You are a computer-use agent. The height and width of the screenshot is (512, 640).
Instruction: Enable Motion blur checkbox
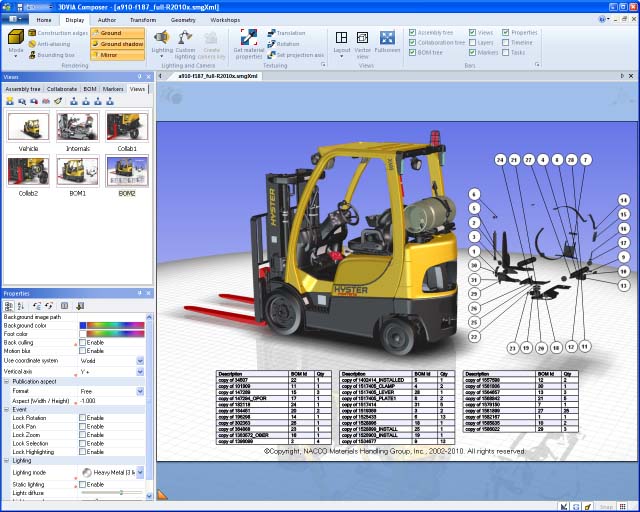[x=82, y=351]
